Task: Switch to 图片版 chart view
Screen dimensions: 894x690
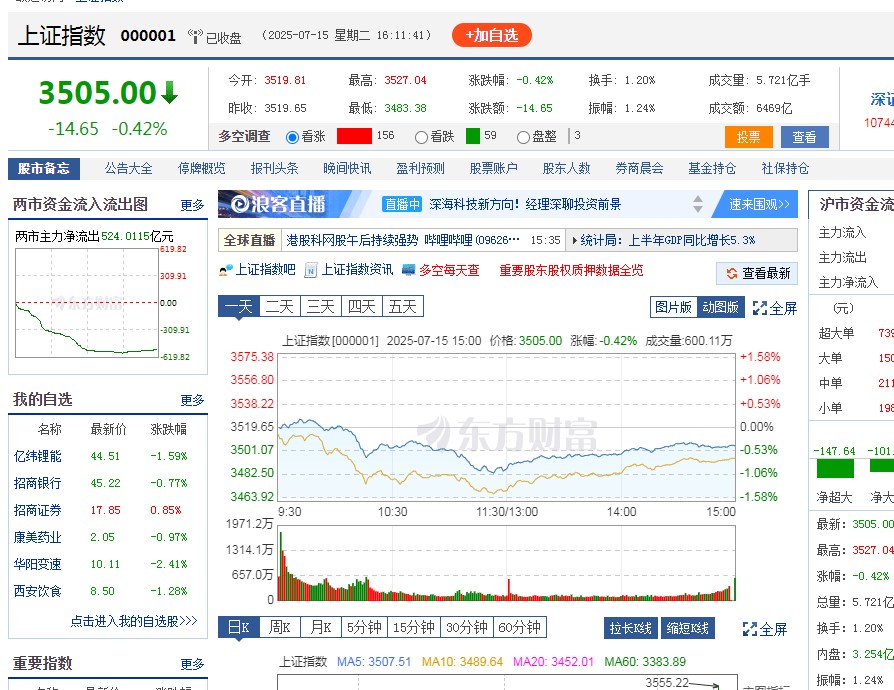Action: [x=673, y=307]
